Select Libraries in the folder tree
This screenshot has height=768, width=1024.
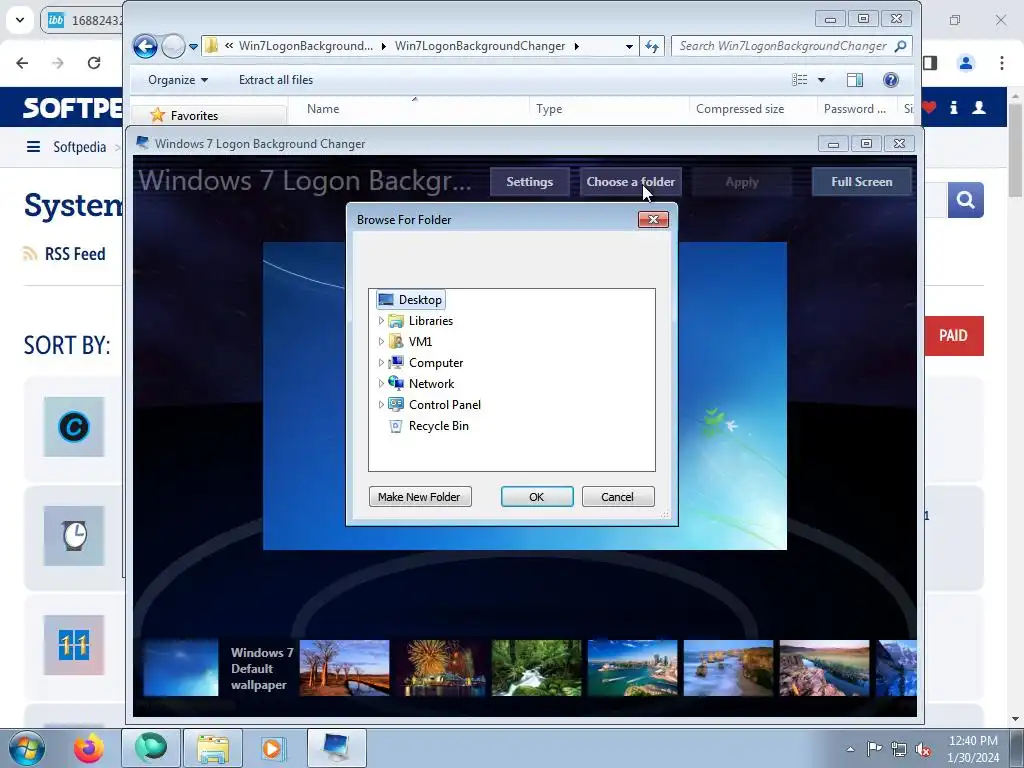pos(430,321)
